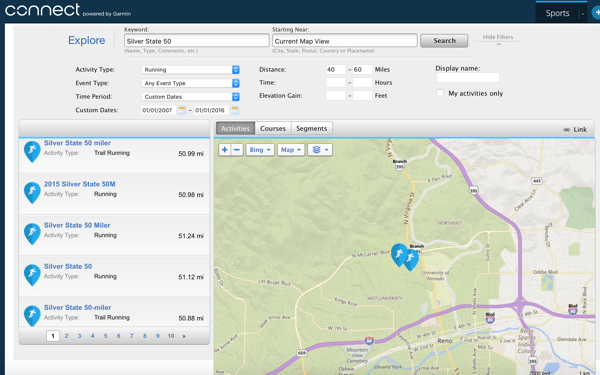Open Silver State 50-miler activity
Image resolution: width=600 pixels, height=375 pixels.
(77, 307)
